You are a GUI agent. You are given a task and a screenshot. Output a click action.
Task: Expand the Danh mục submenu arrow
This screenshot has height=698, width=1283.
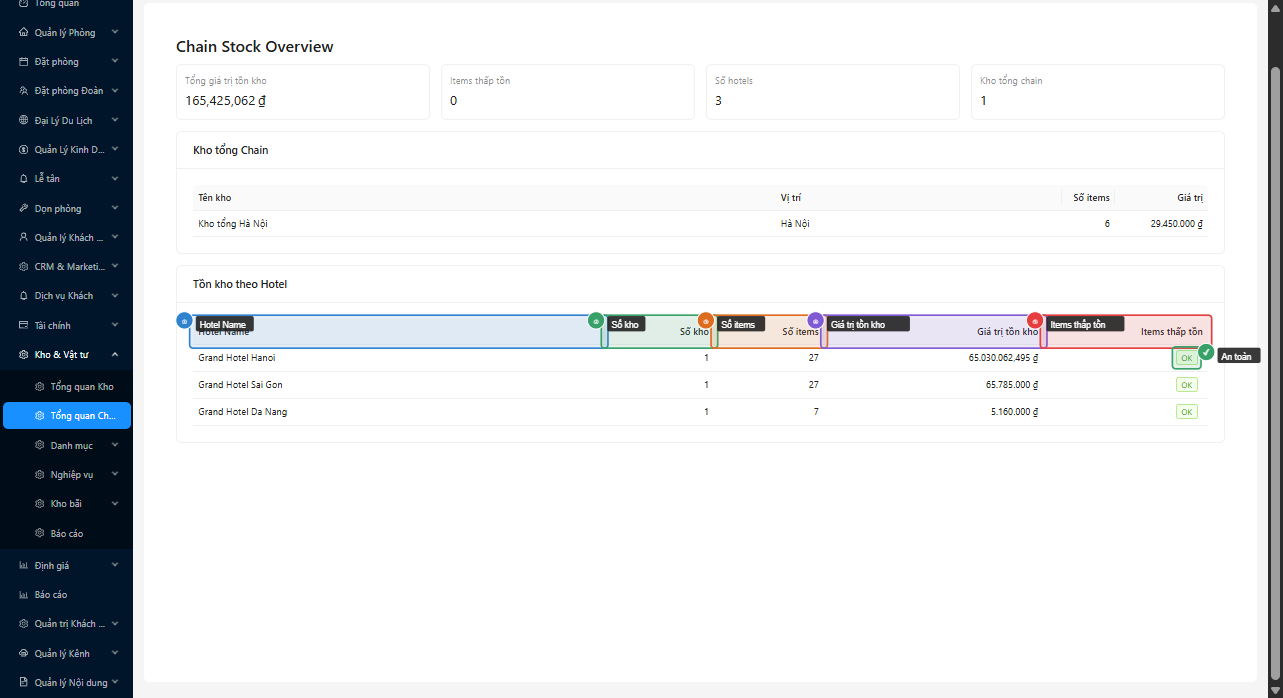pyautogui.click(x=115, y=445)
